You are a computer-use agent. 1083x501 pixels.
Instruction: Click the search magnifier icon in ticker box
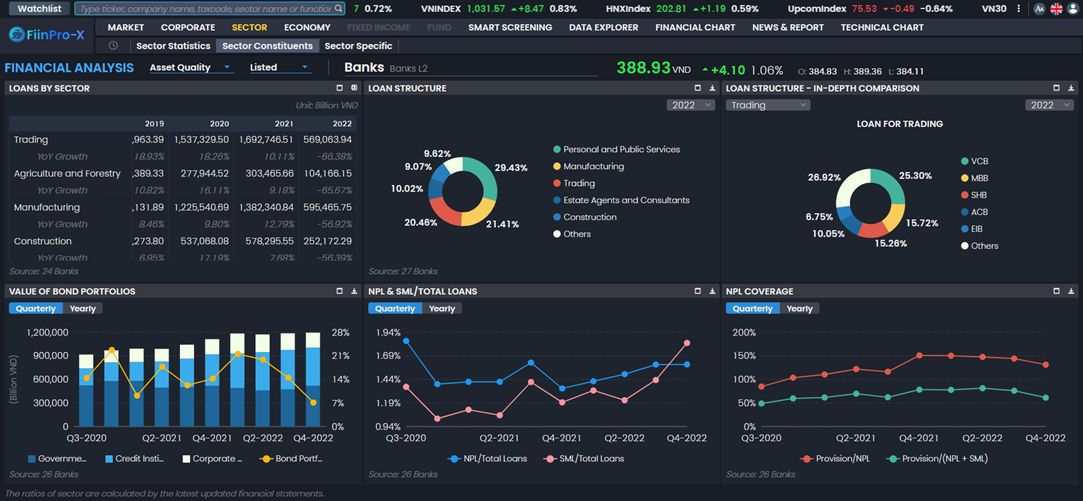(338, 9)
